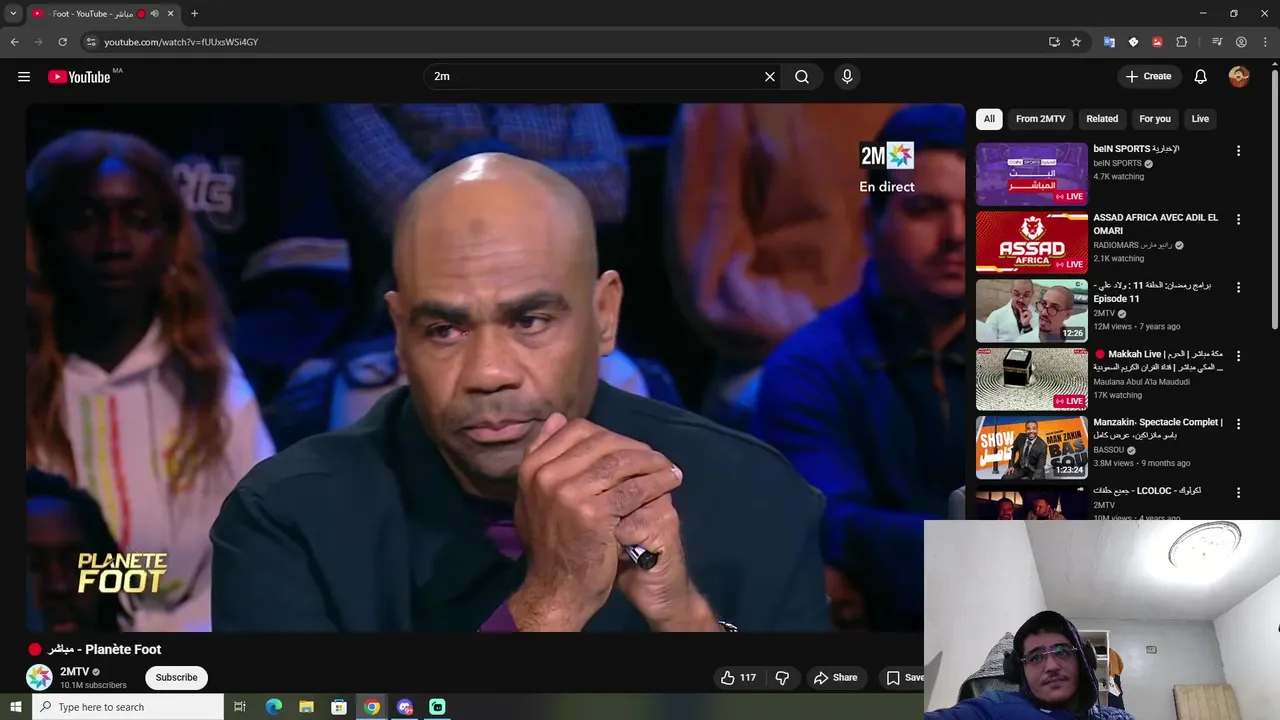Select the All filter chip
This screenshot has width=1280, height=720.
point(989,119)
